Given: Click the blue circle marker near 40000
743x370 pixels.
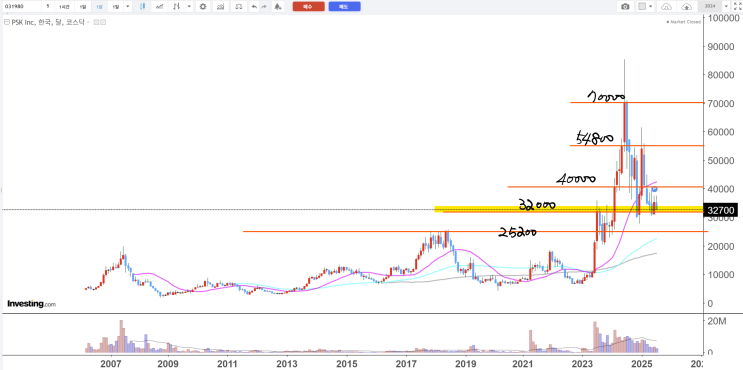Looking at the screenshot, I should pos(655,189).
